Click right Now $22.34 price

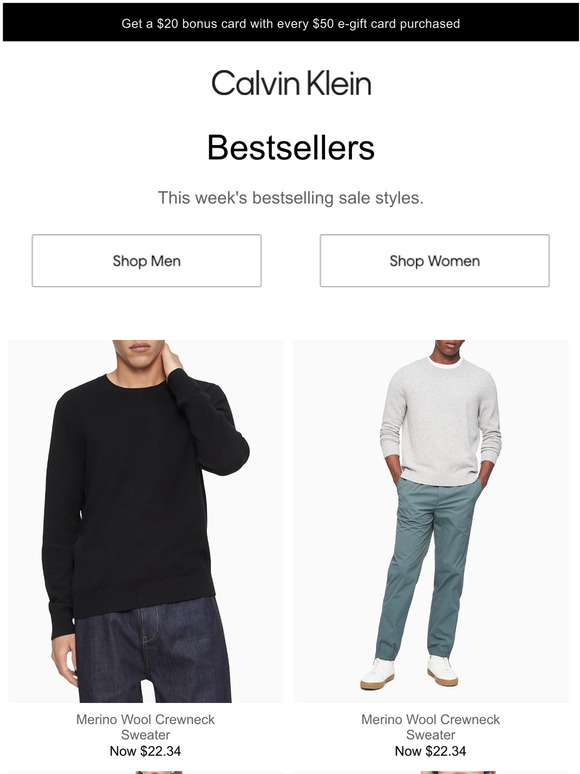click(430, 751)
